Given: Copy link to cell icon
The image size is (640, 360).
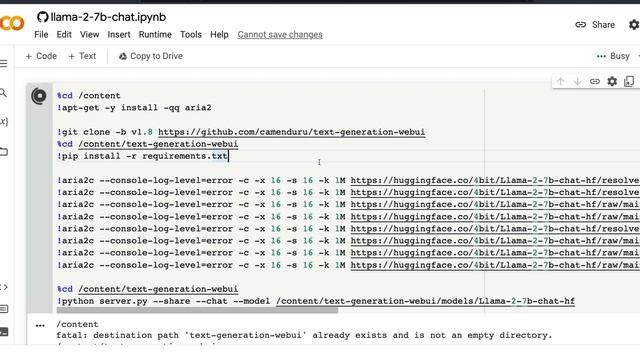Looking at the screenshot, I should [x=595, y=81].
